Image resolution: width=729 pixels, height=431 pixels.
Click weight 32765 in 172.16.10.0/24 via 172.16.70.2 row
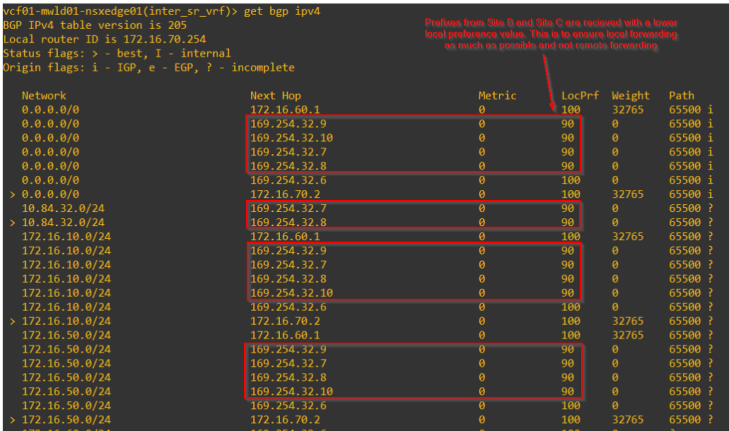(628, 321)
